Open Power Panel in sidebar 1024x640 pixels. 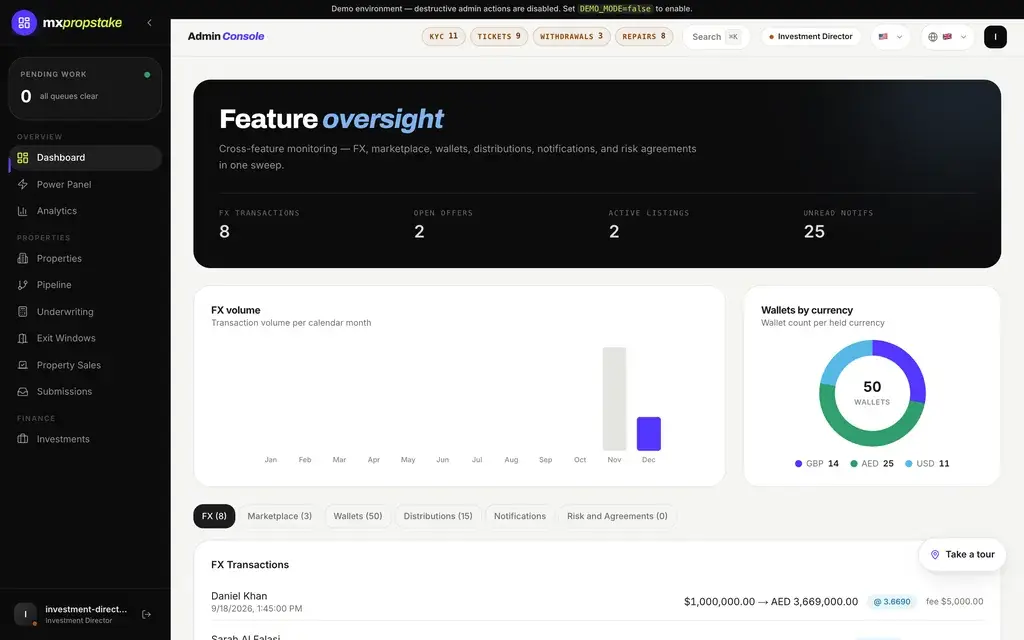[86, 184]
